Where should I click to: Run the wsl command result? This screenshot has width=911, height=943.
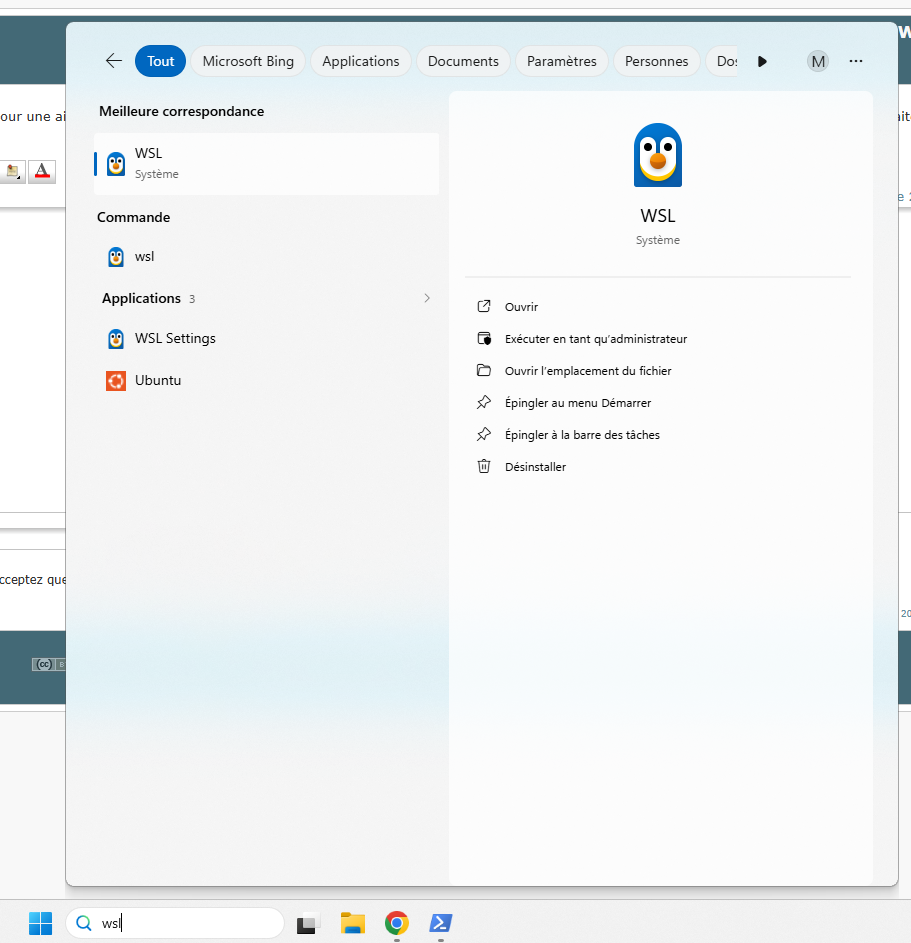(266, 257)
